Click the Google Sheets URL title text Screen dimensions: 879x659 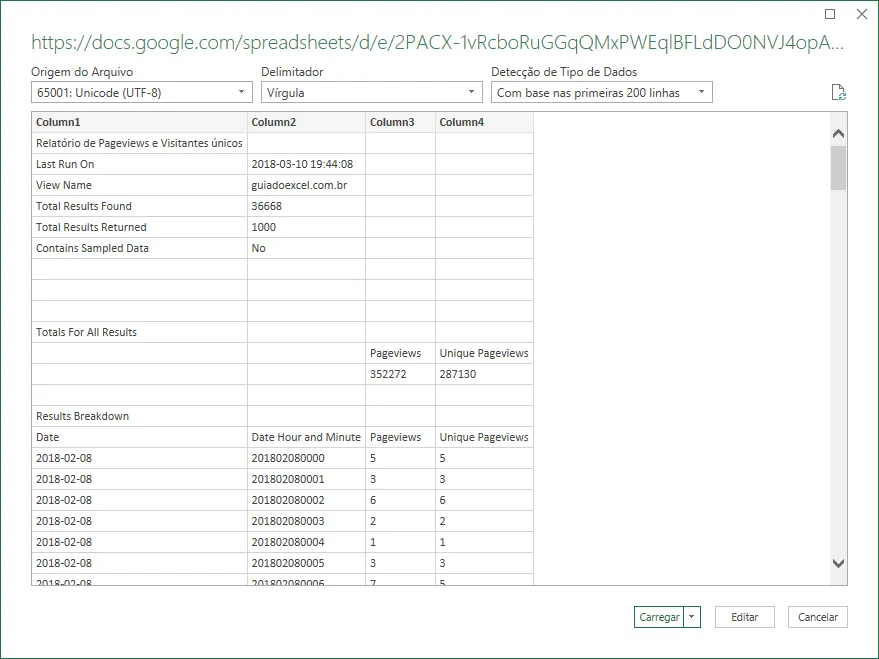(437, 43)
